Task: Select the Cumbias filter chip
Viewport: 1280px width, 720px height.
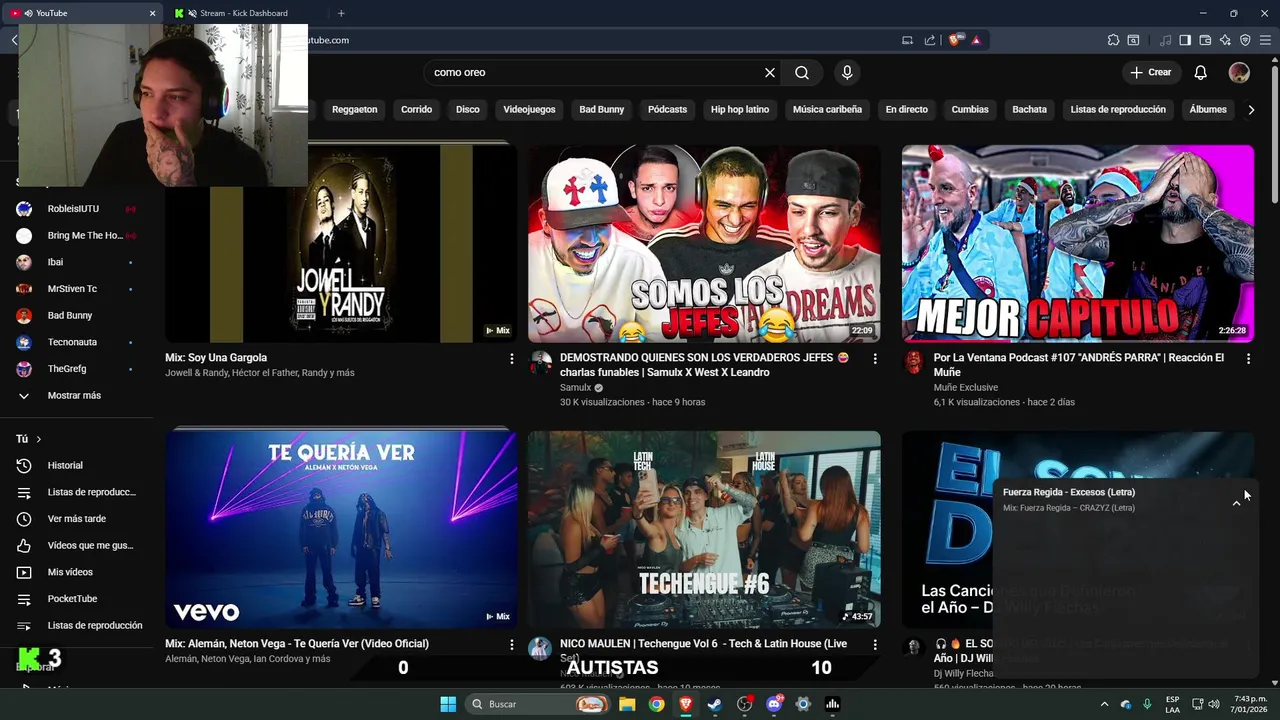Action: (x=970, y=110)
